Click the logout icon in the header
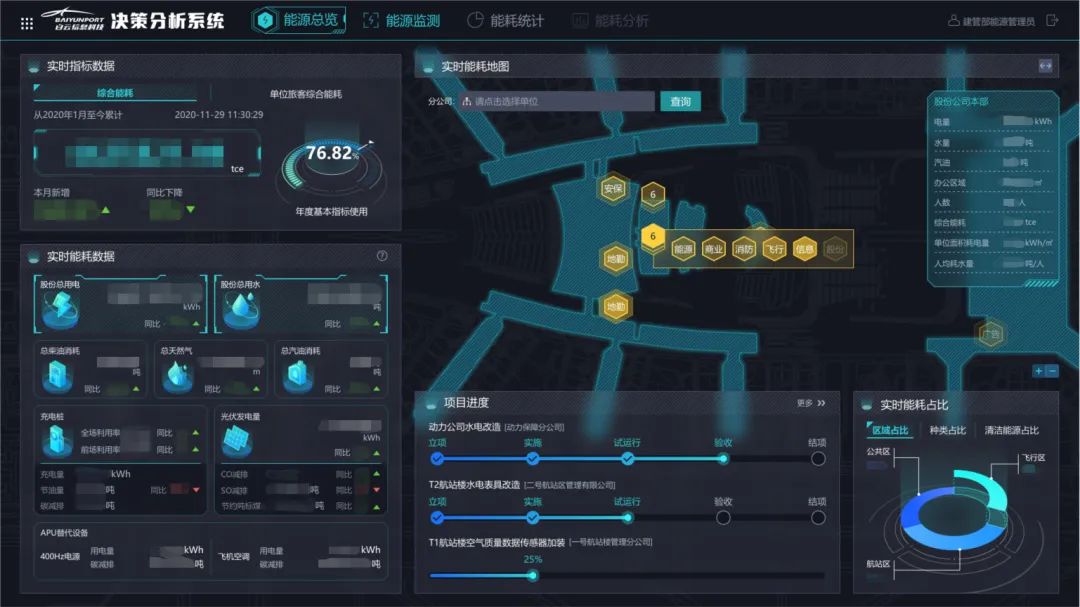 tap(1052, 21)
